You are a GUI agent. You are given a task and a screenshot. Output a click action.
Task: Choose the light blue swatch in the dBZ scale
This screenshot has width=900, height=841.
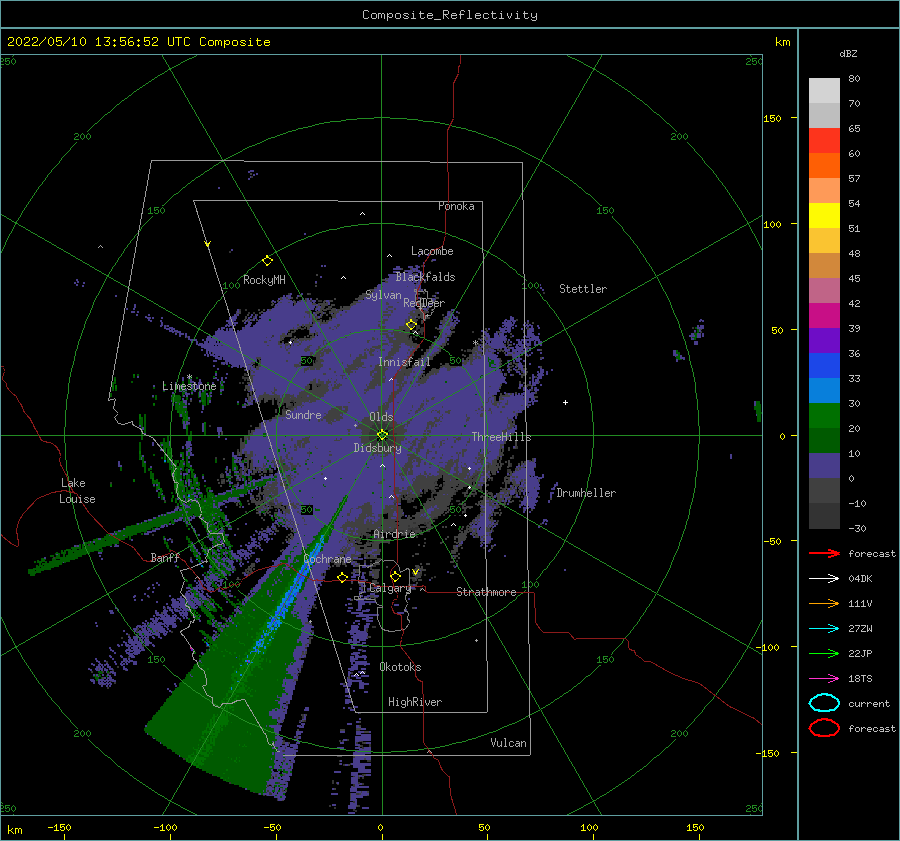824,390
